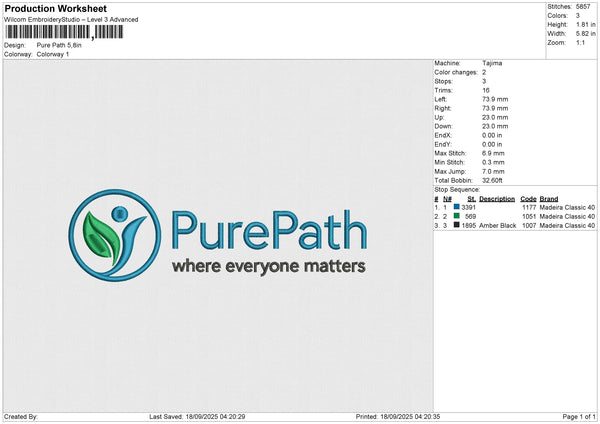Click the barcode under the worksheet title
Image resolution: width=600 pixels, height=424 pixels.
point(65,32)
